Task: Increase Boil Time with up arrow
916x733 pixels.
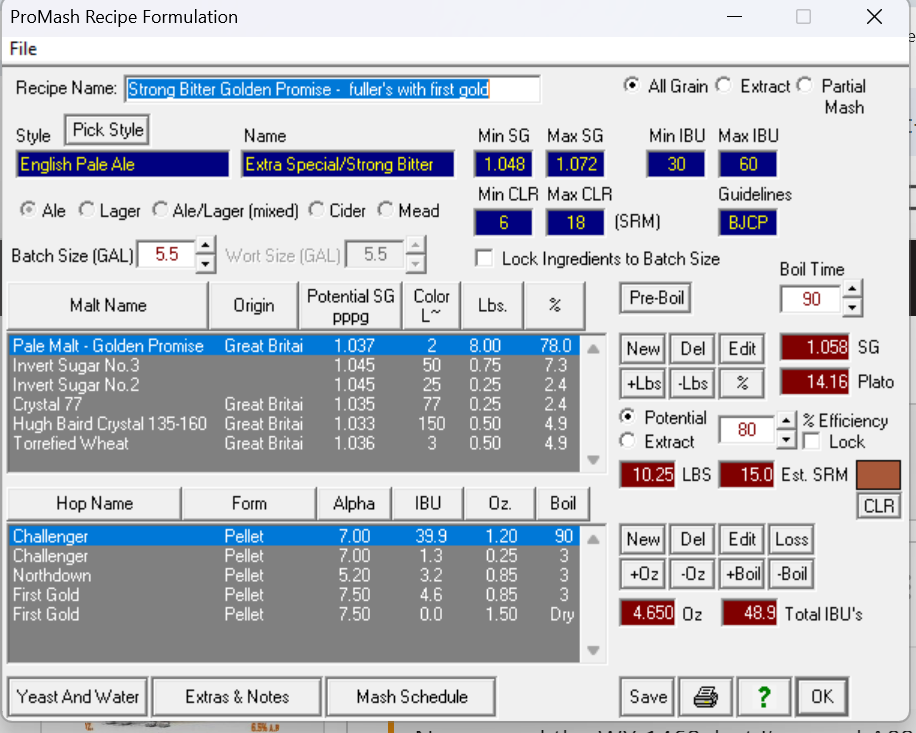Action: tap(852, 289)
